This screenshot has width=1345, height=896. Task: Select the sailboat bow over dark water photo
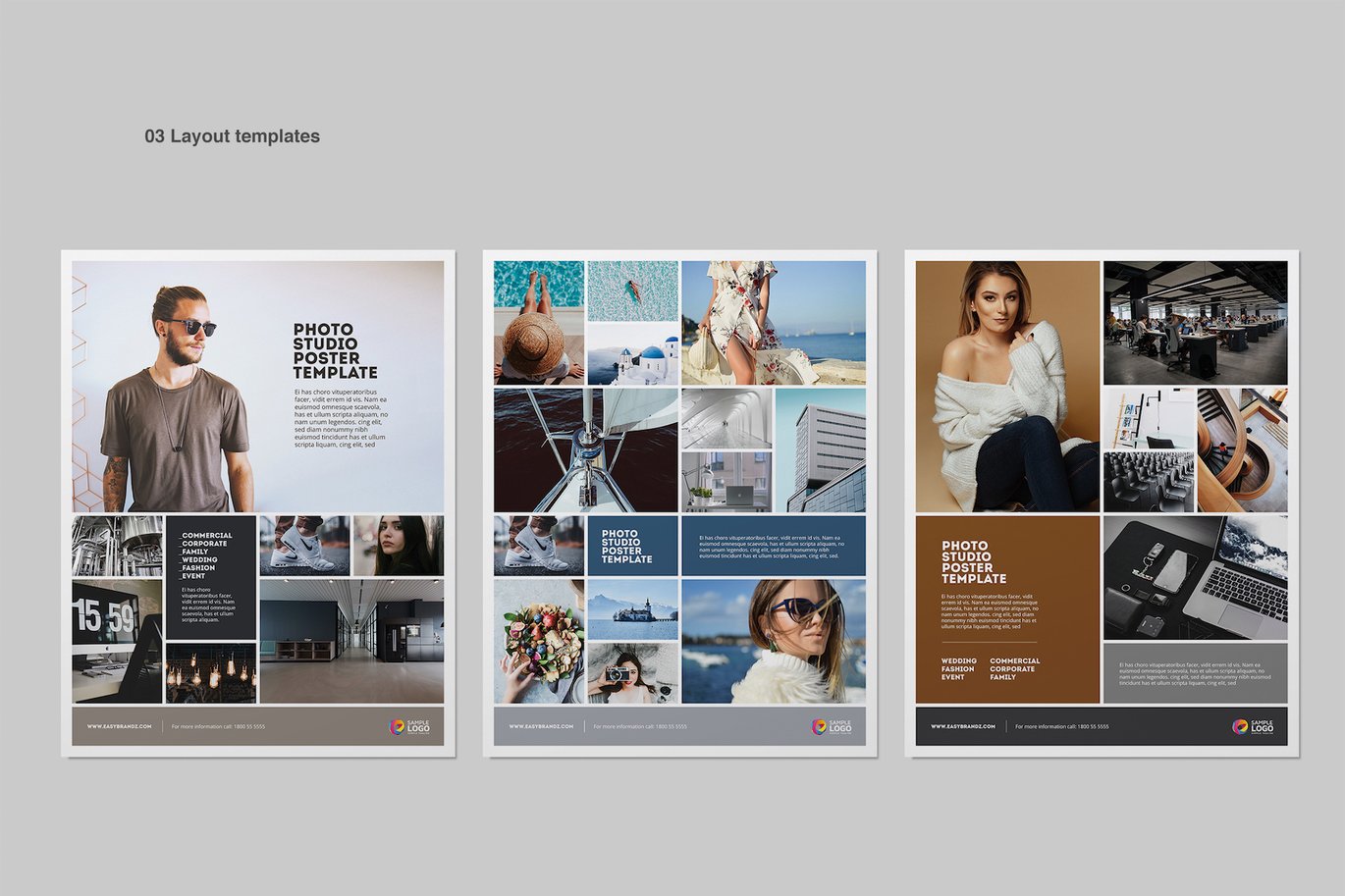tap(586, 450)
